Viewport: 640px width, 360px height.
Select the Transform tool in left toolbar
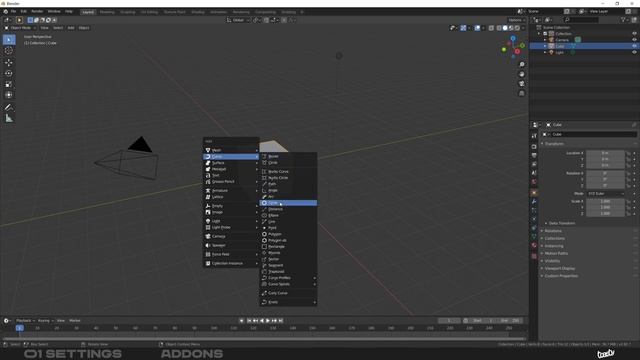pyautogui.click(x=9, y=95)
